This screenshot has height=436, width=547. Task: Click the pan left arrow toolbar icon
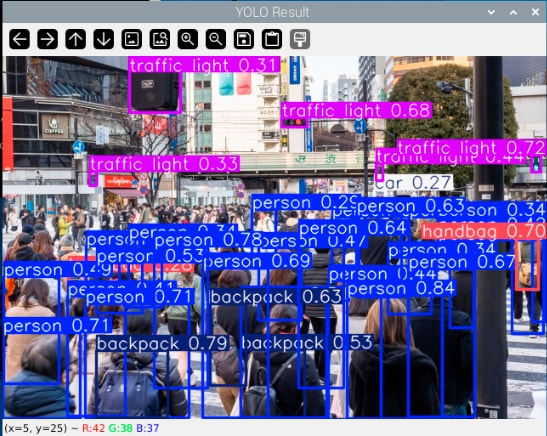pyautogui.click(x=20, y=39)
